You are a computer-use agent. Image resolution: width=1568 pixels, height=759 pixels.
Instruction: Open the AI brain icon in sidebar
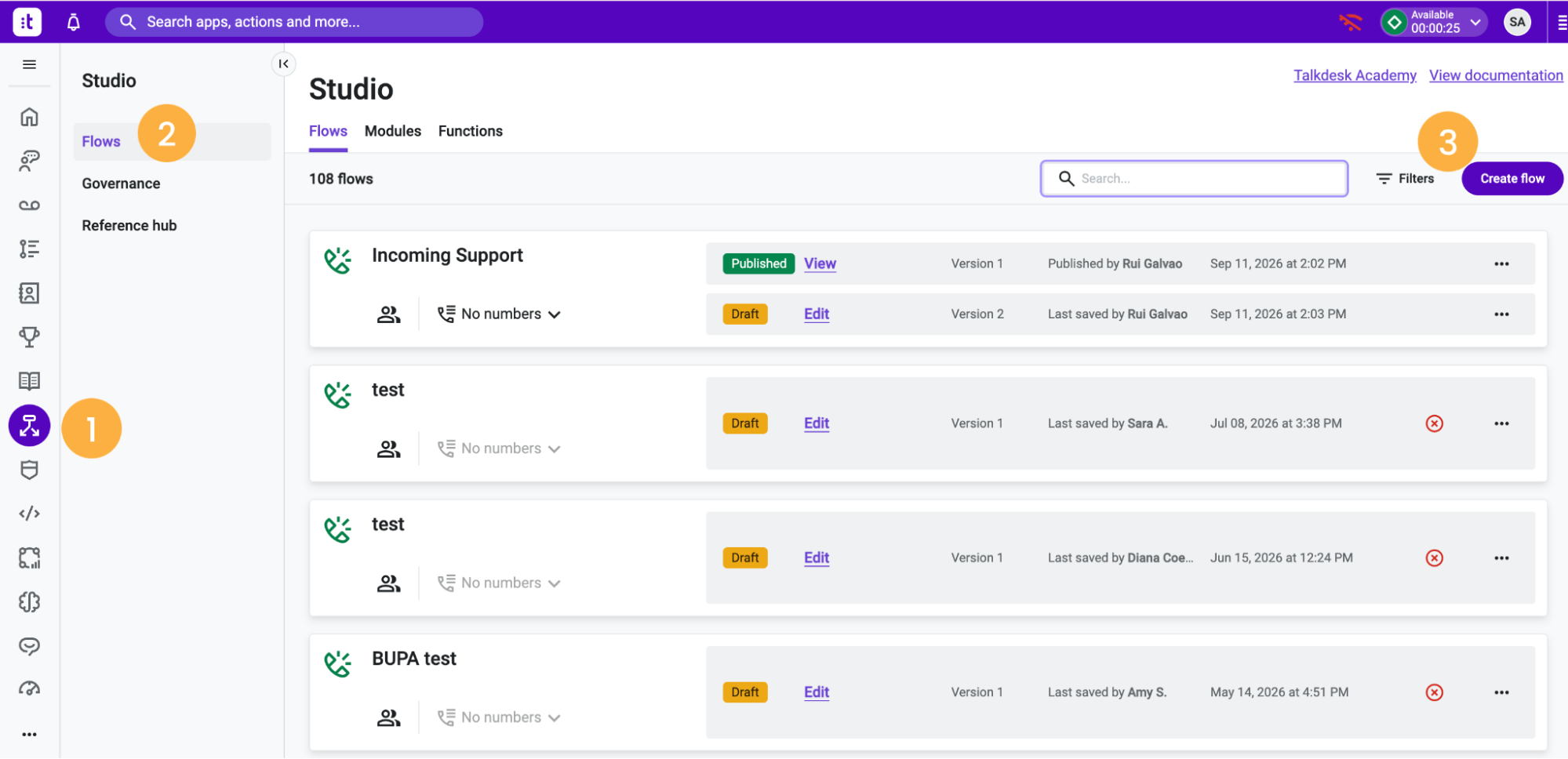tap(30, 602)
